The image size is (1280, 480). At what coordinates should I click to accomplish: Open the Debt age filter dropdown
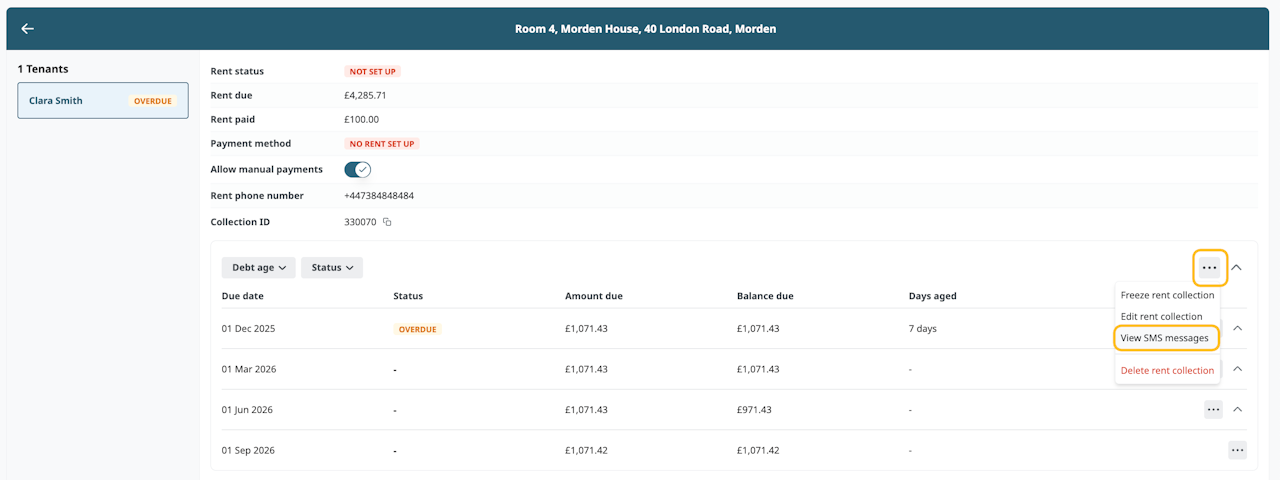(x=259, y=268)
